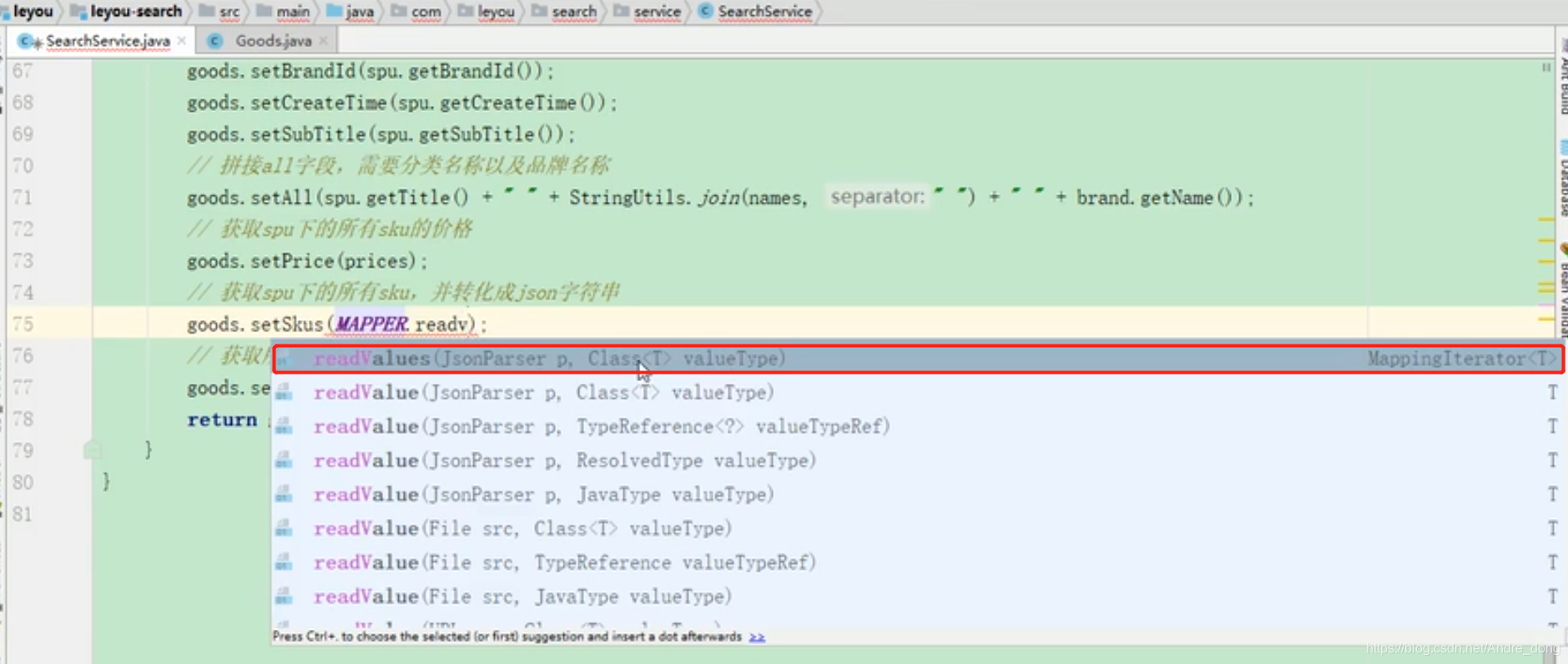Image resolution: width=1568 pixels, height=664 pixels.
Task: Choose readValue(File src, JavaType valueType) suggestion
Action: (918, 597)
